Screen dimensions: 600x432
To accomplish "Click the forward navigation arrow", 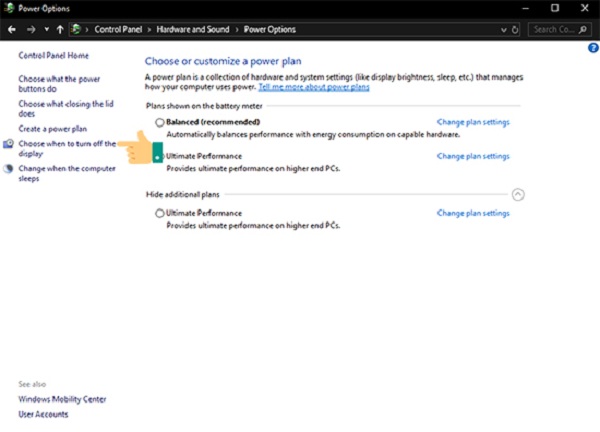I will [x=31, y=29].
